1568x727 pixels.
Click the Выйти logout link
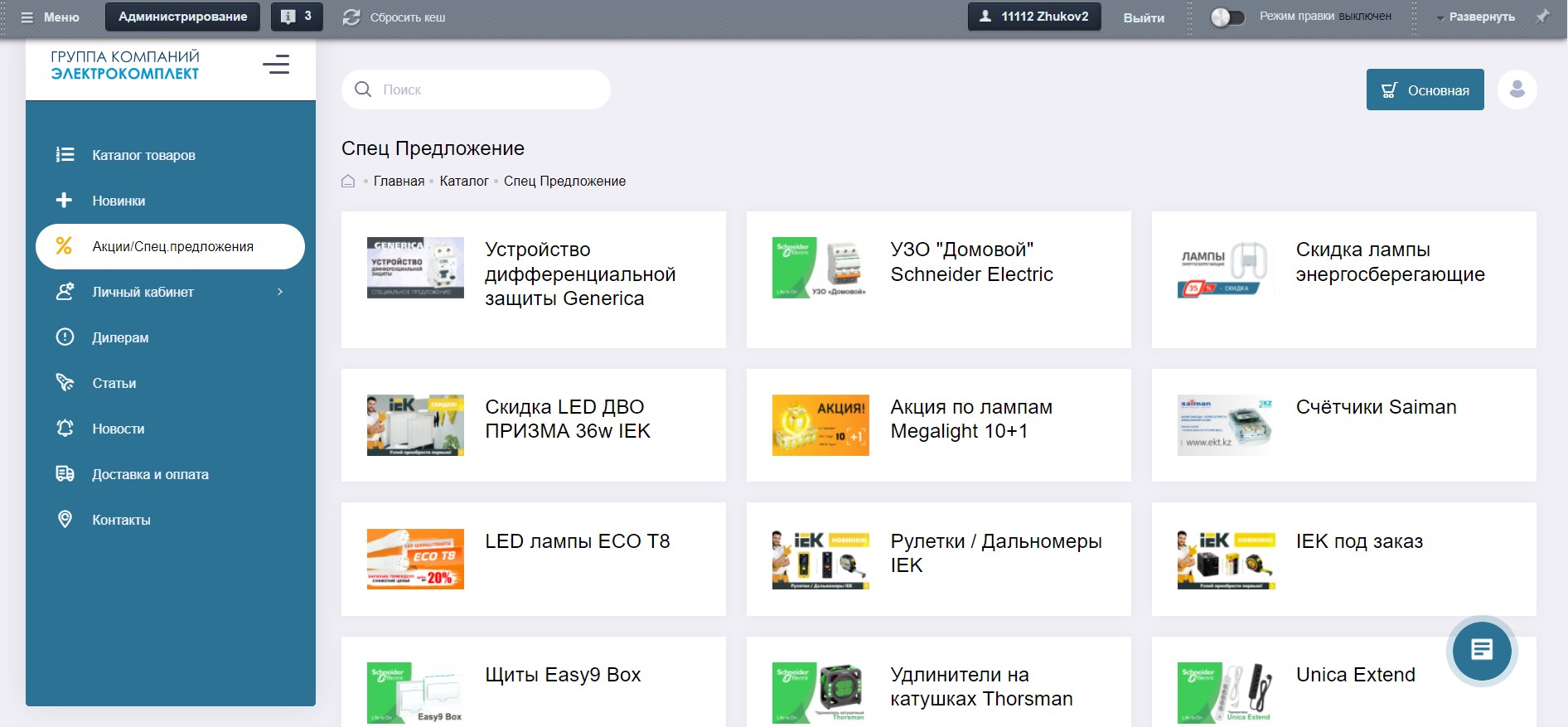point(1144,17)
